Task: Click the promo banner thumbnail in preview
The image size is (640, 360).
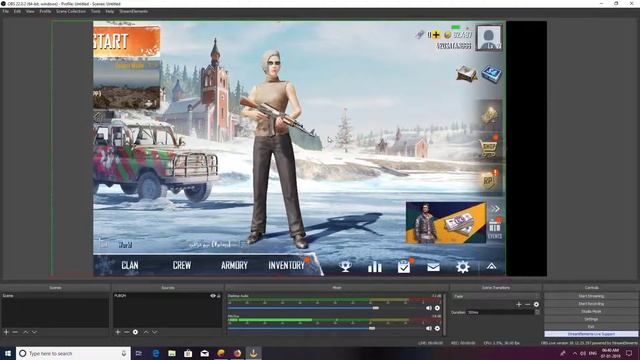Action: pos(446,223)
